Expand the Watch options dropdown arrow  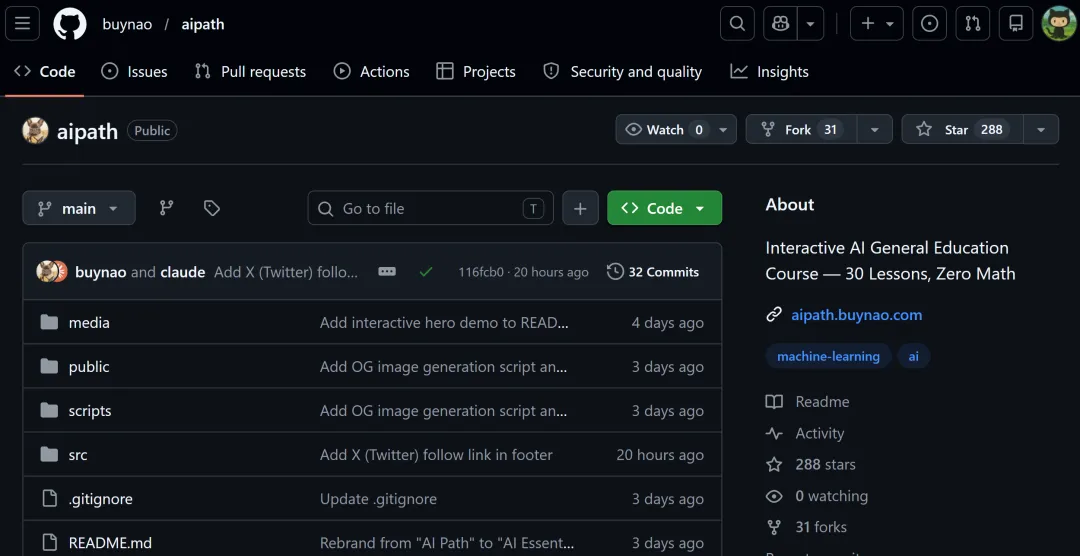(723, 130)
